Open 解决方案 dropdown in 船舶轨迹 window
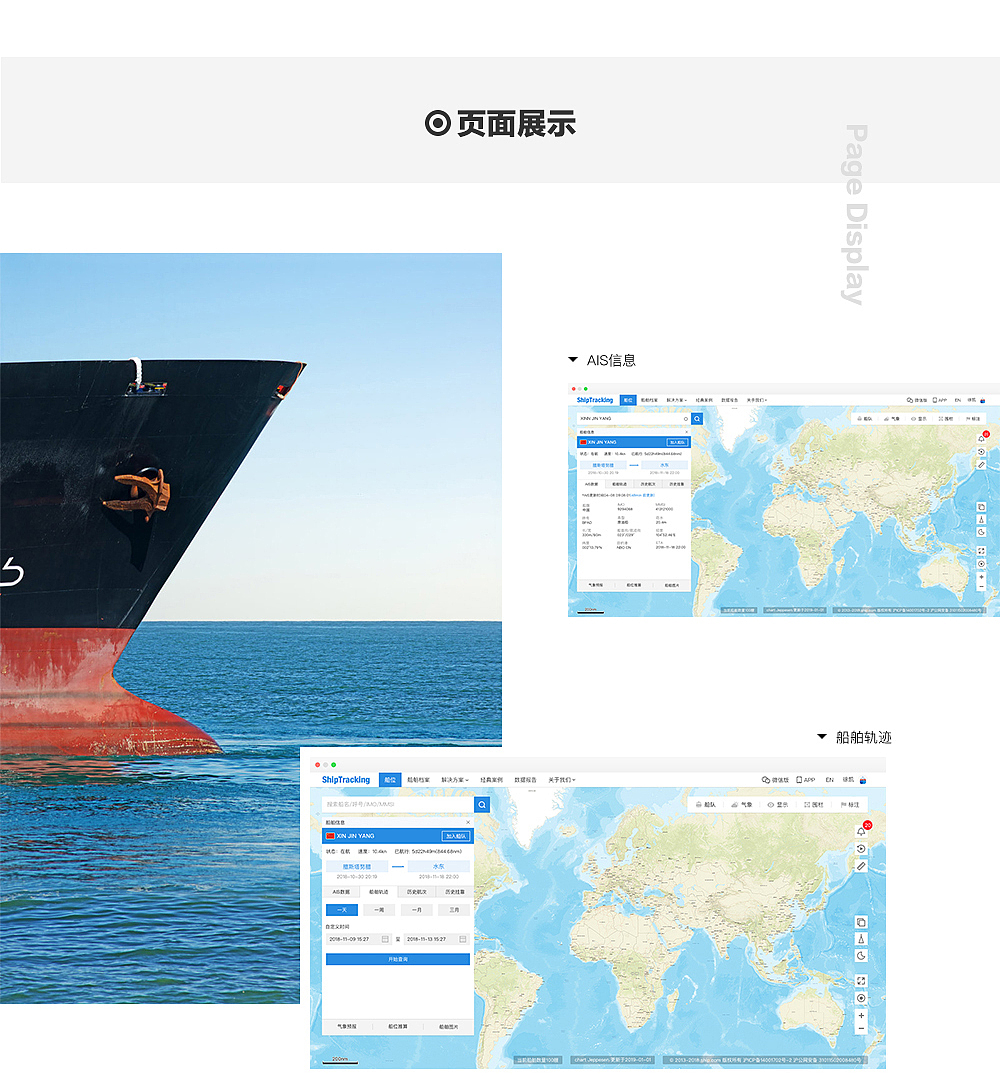 click(455, 780)
